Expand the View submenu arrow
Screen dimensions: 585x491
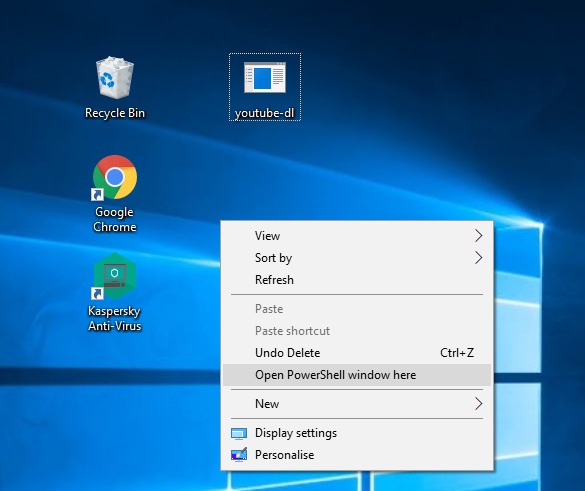point(479,236)
